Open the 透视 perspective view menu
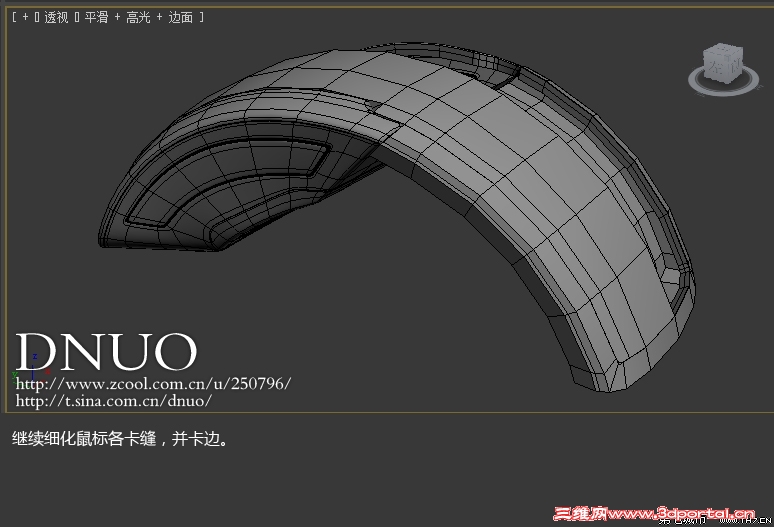The height and width of the screenshot is (527, 774). click(56, 17)
